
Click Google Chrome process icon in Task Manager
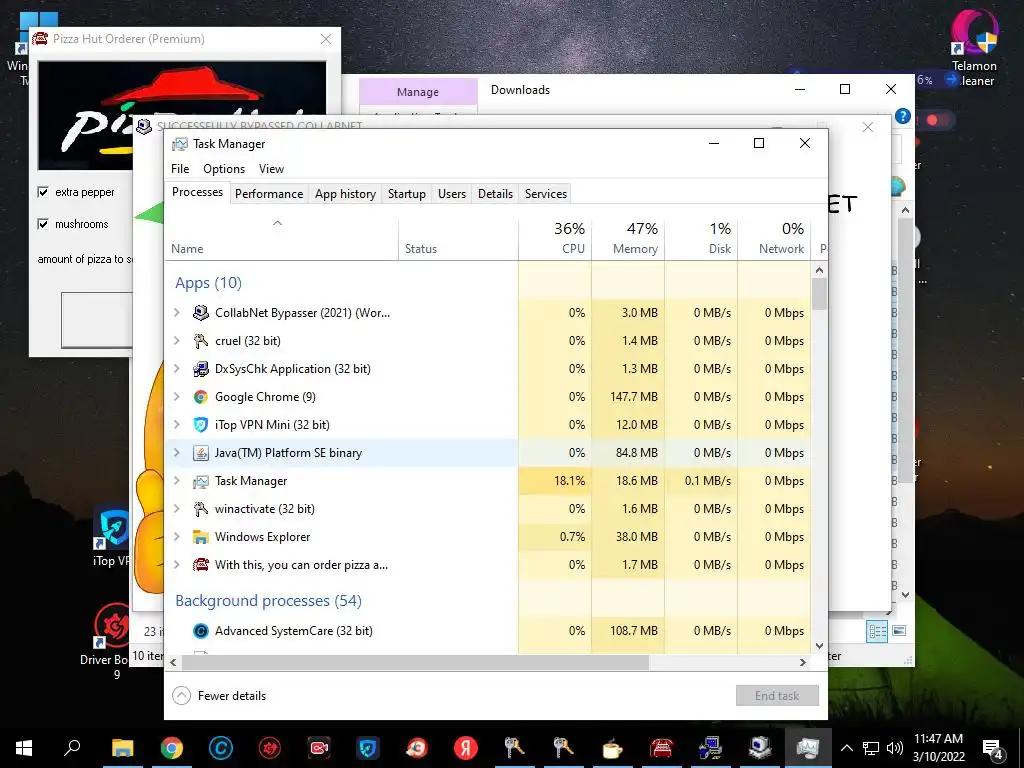point(200,397)
